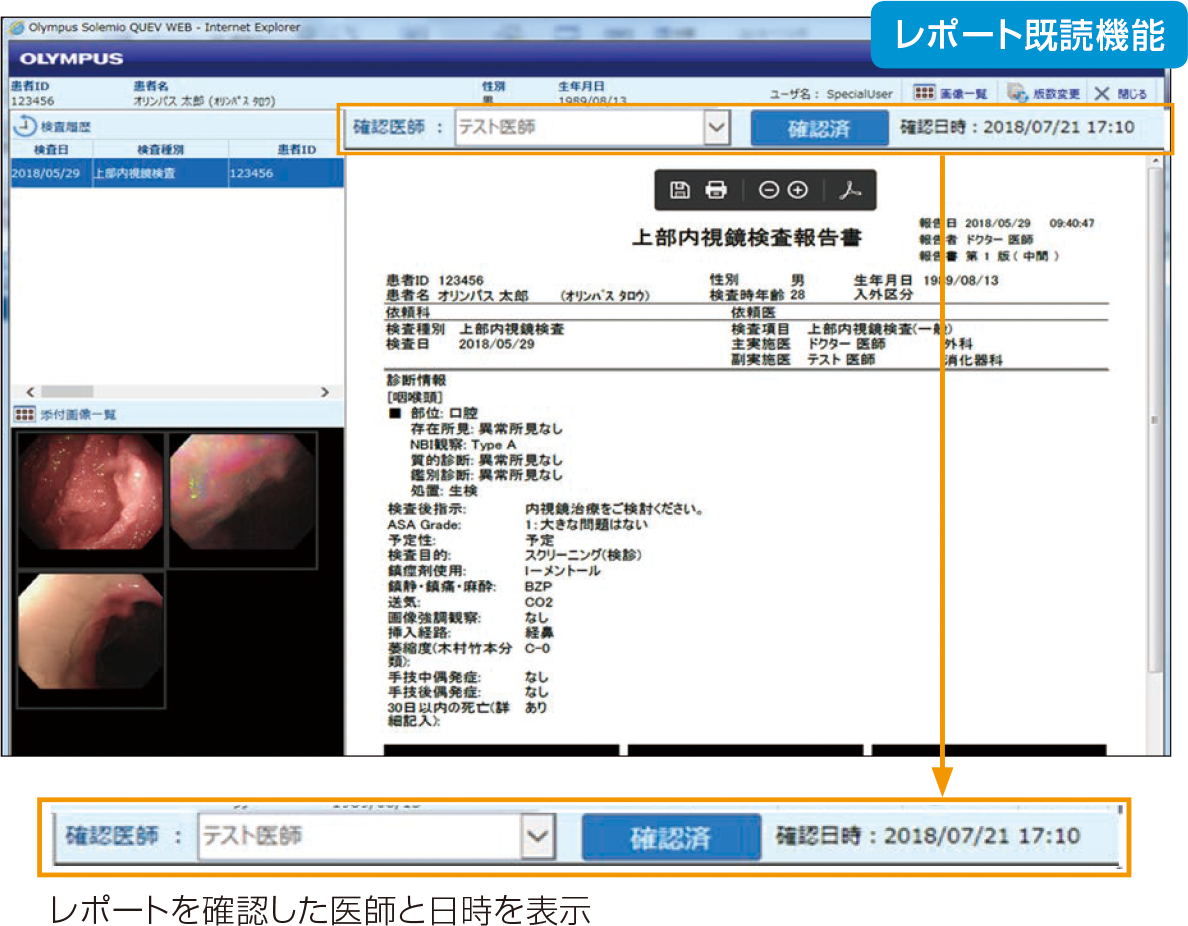Click the 検査履歴 clock icon
This screenshot has height=926, width=1188.
tap(26, 126)
